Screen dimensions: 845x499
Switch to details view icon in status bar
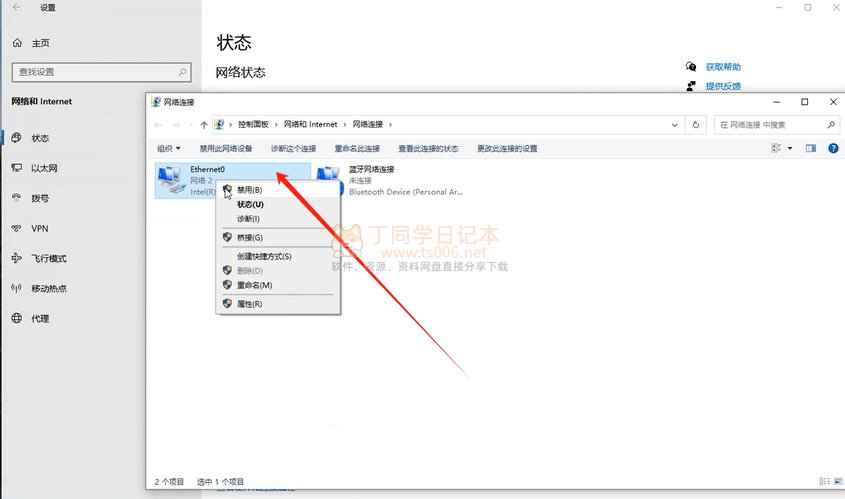(x=824, y=481)
